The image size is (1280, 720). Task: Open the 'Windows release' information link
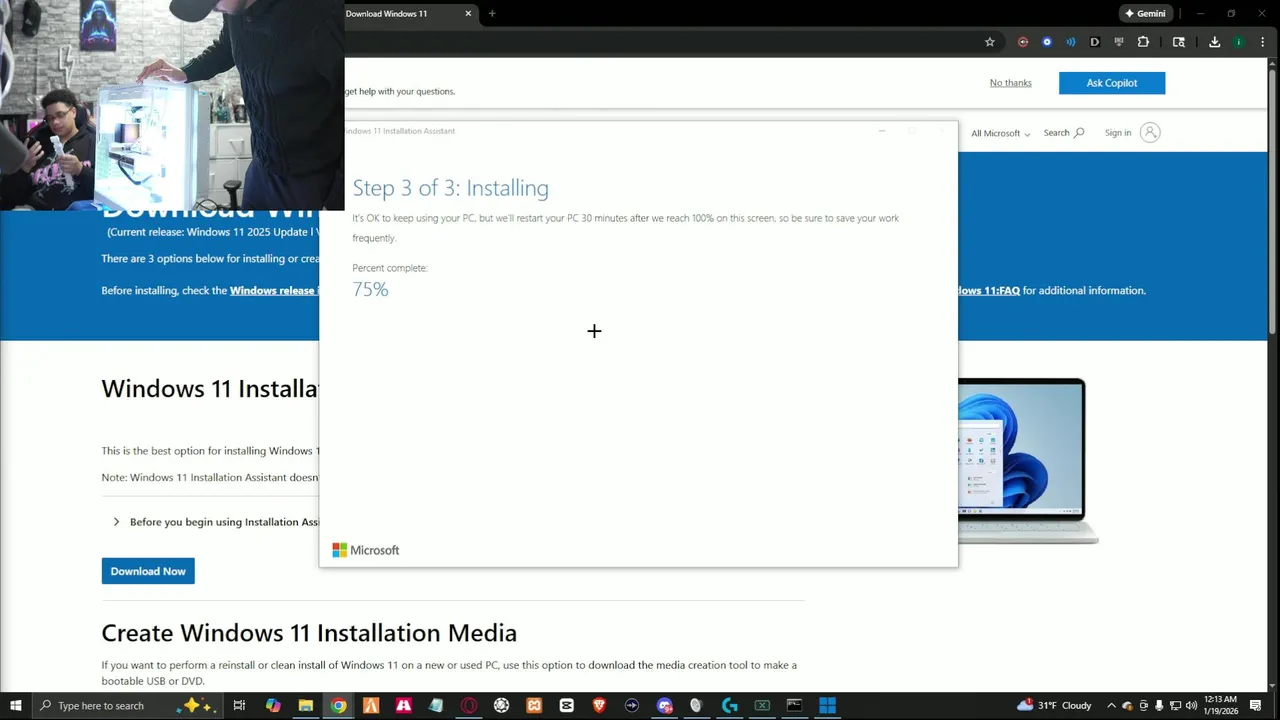point(274,291)
